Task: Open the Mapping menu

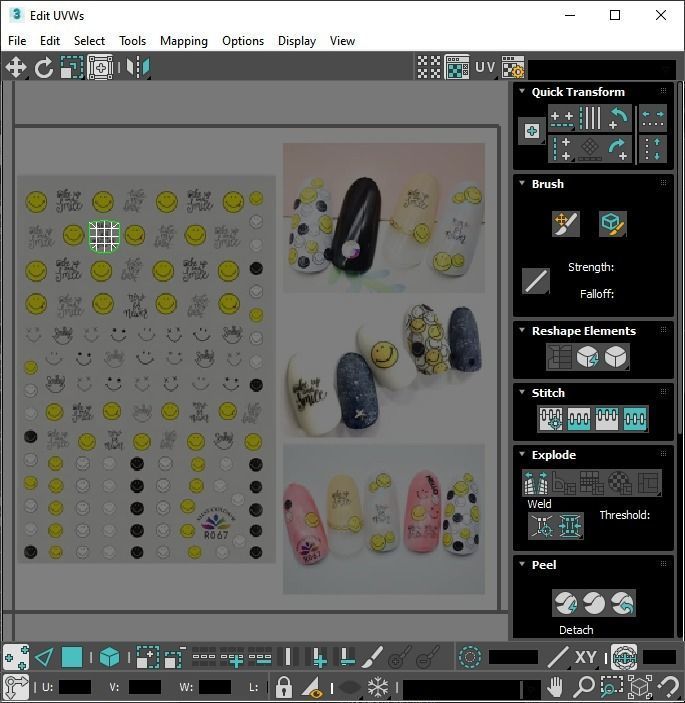Action: coord(184,41)
